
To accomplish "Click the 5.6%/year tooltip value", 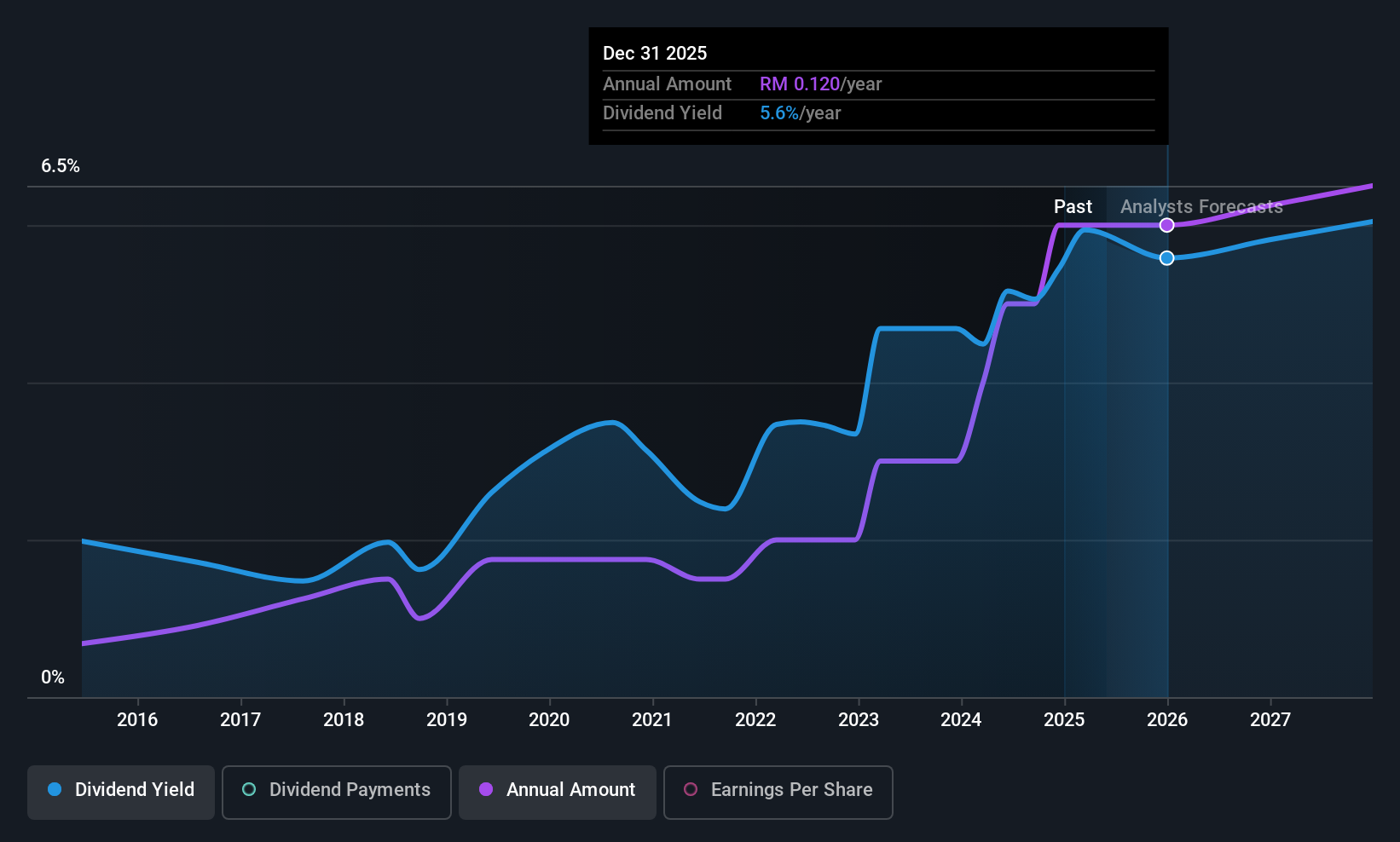I will 800,113.
